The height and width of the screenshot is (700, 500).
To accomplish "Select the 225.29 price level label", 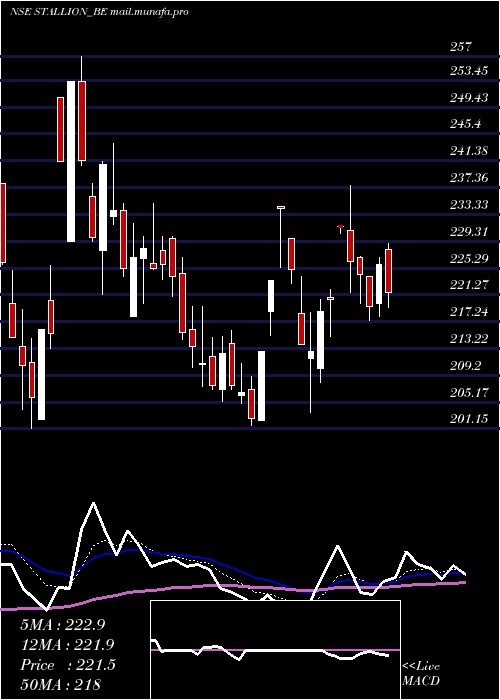I will [469, 258].
